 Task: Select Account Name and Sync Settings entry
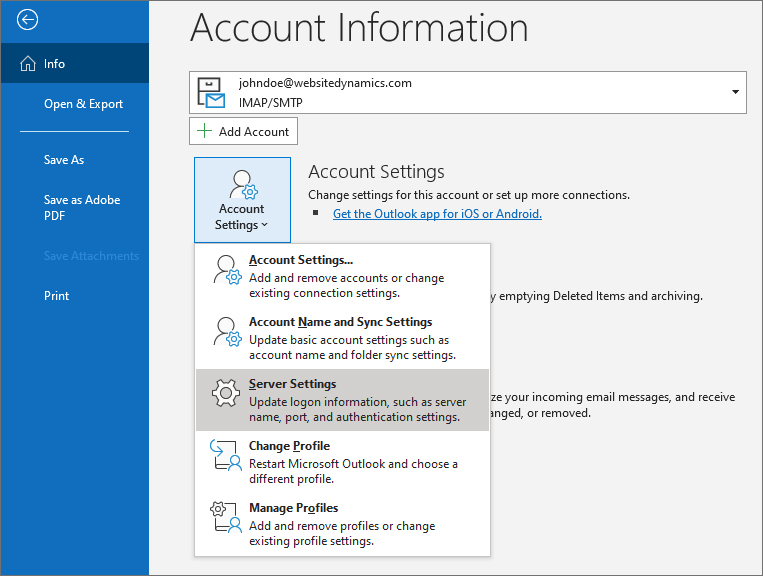(342, 338)
